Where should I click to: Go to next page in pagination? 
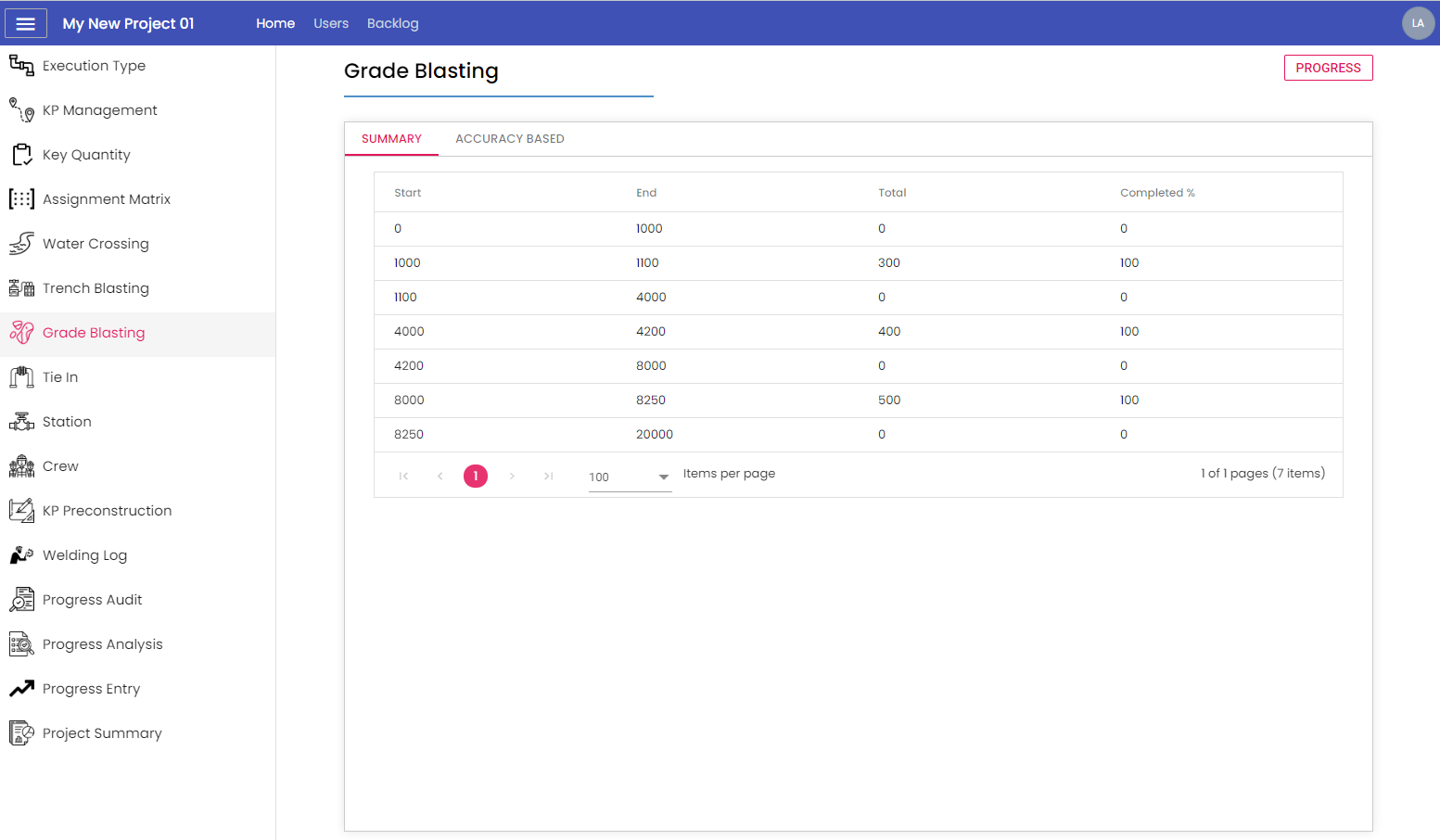tap(512, 476)
